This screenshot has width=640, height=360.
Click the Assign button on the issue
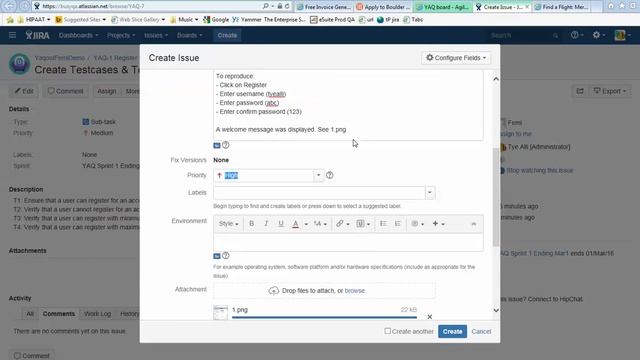[x=107, y=91]
